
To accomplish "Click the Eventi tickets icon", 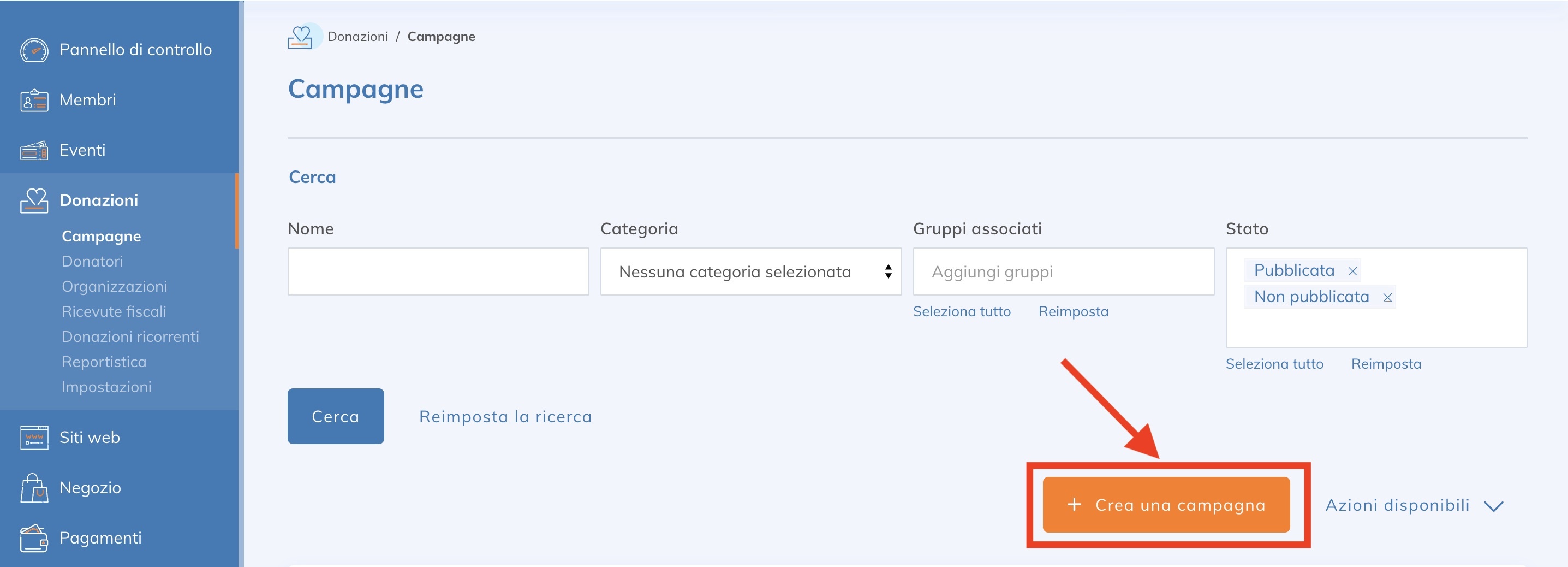I will click(35, 150).
